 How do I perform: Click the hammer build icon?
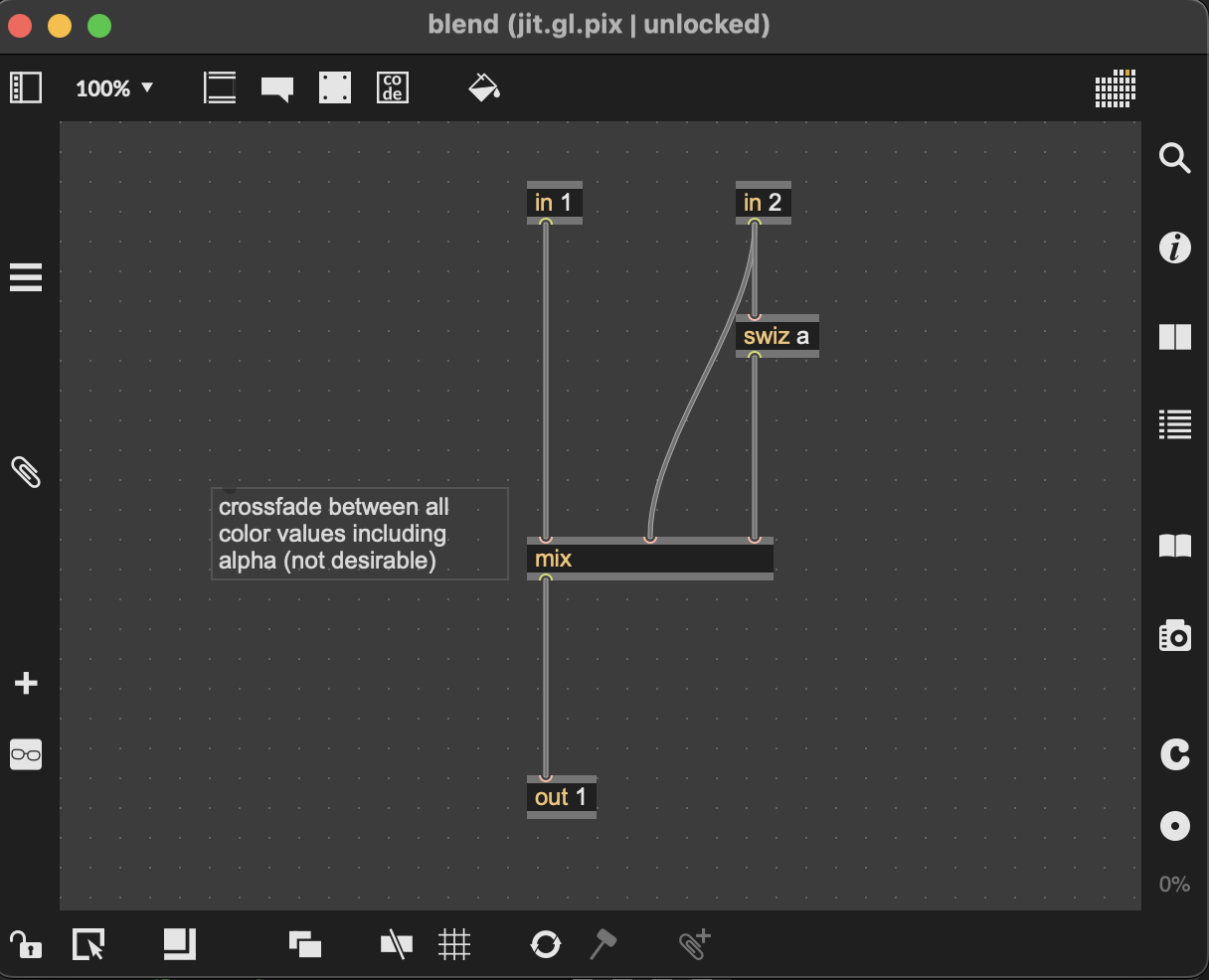coord(604,944)
